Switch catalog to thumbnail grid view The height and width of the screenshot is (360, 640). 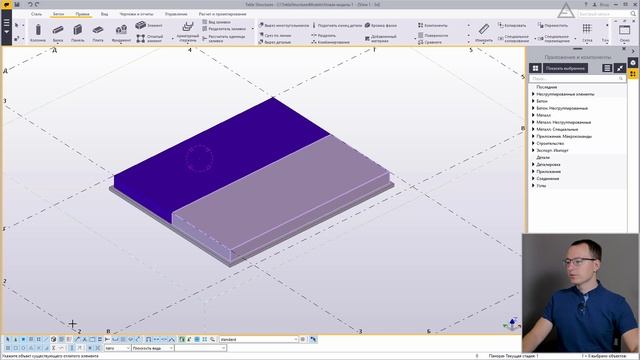click(536, 68)
